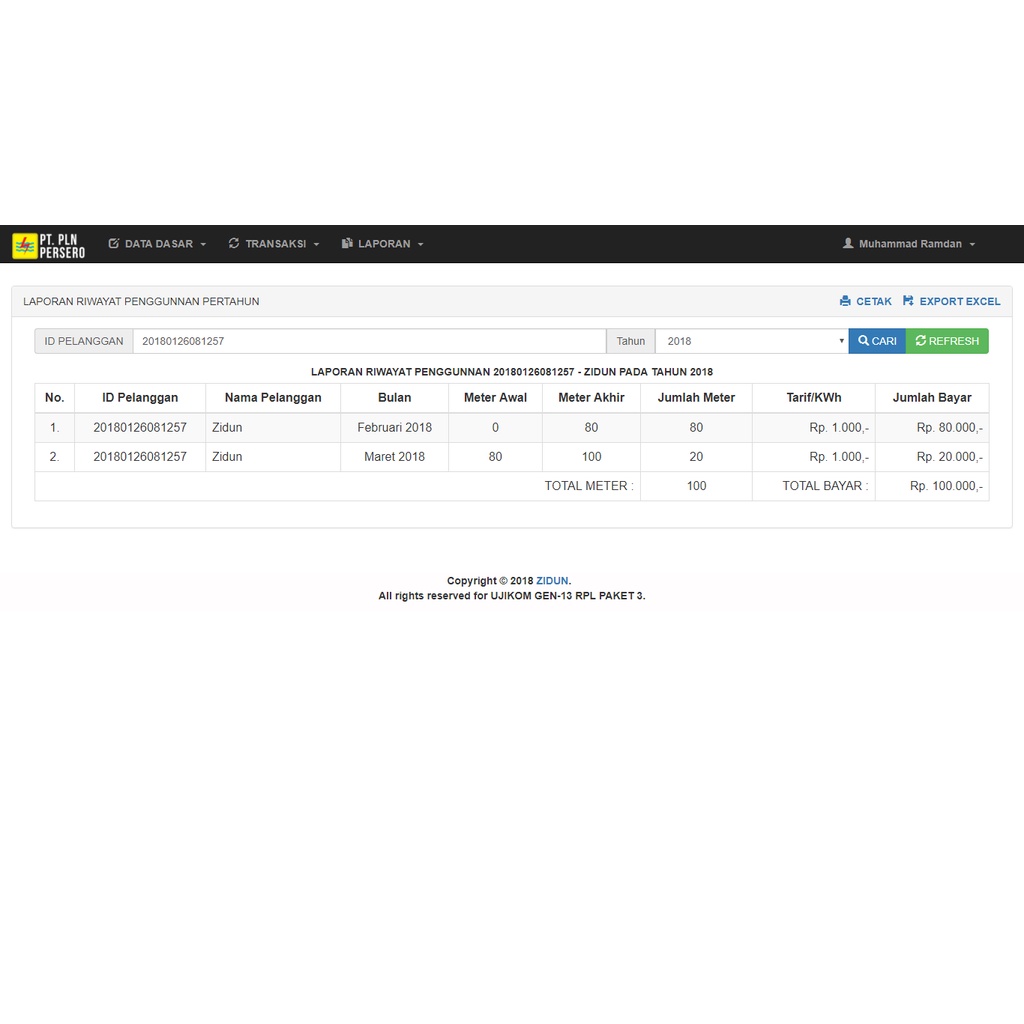Click the PT. PLN Persero logo
1024x1024 pixels.
click(x=49, y=245)
